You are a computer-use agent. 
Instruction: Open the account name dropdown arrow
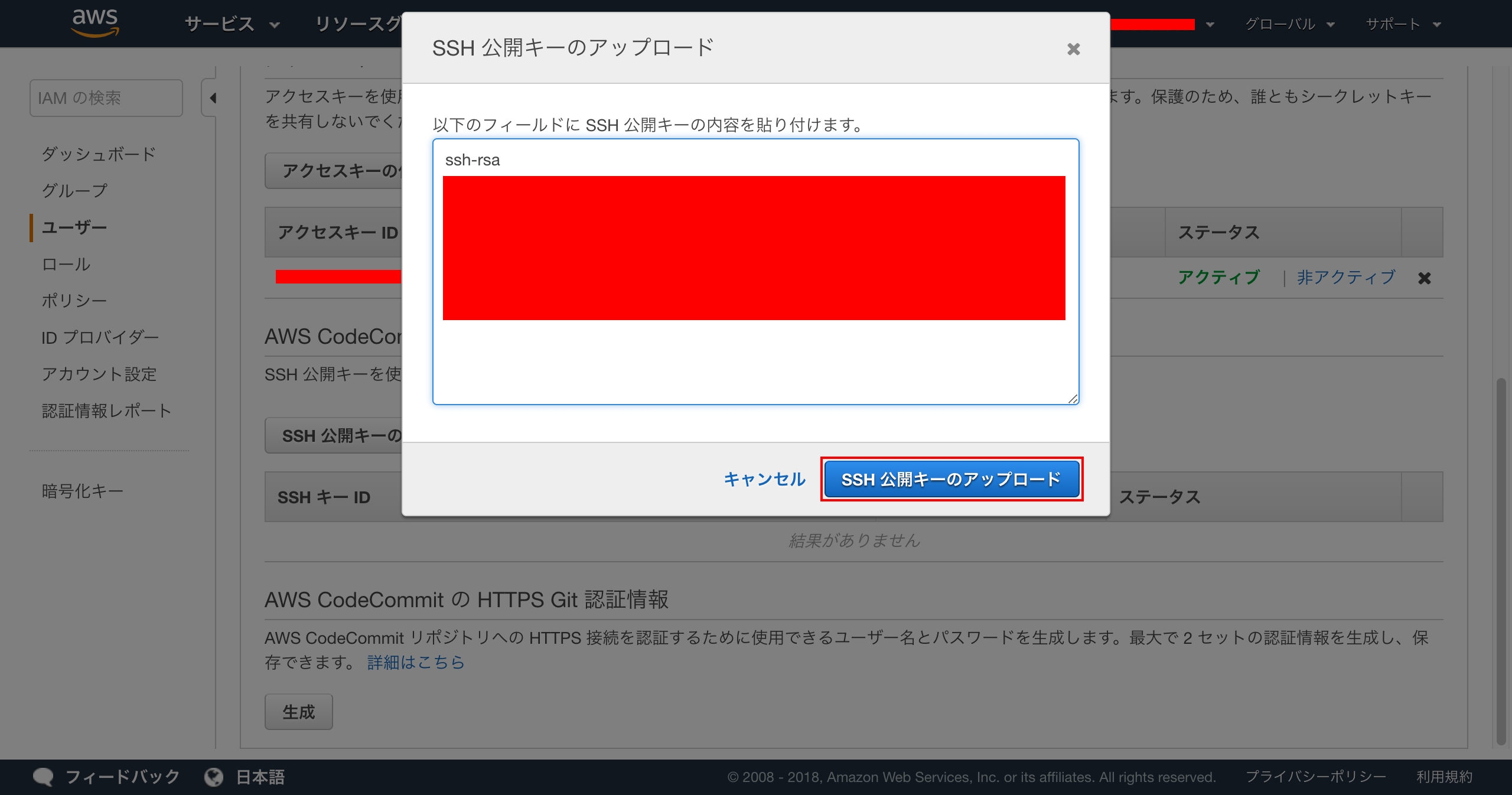pos(1210,25)
